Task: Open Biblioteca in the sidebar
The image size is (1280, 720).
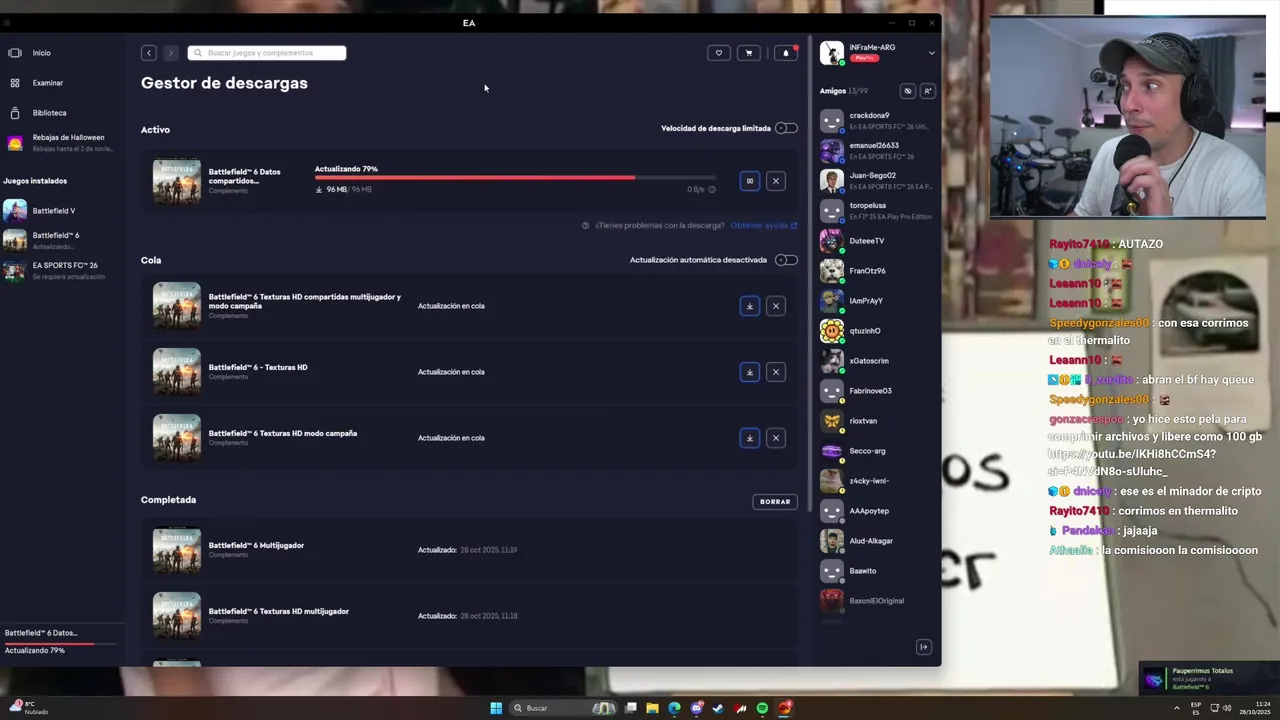Action: pyautogui.click(x=49, y=113)
